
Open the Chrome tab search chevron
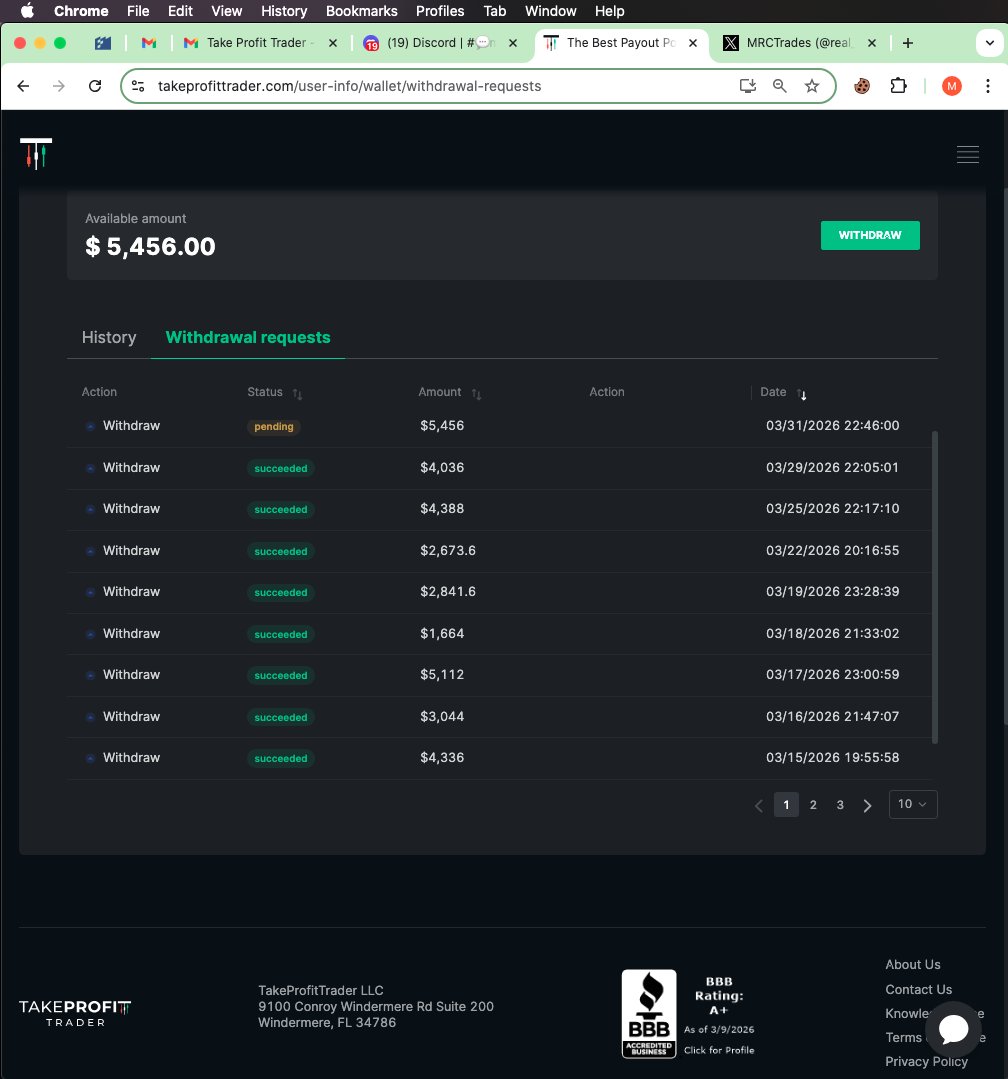991,44
